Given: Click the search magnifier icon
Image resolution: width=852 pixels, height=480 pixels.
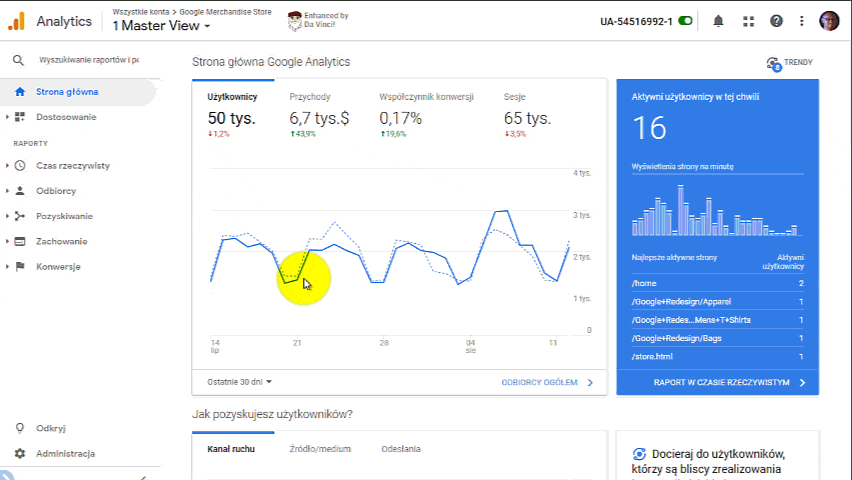Looking at the screenshot, I should pos(18,60).
